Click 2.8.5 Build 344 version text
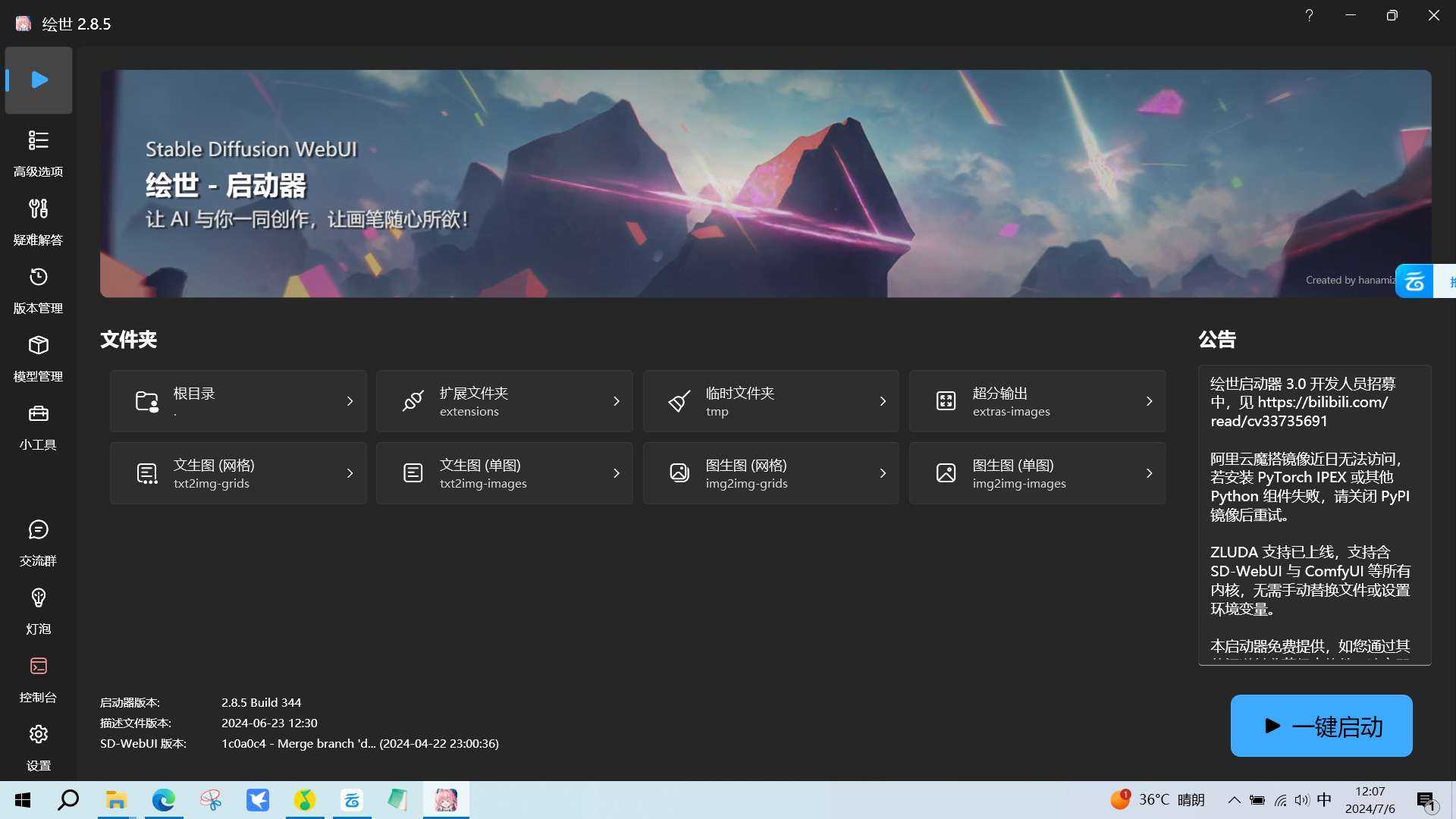1456x819 pixels. click(x=261, y=703)
